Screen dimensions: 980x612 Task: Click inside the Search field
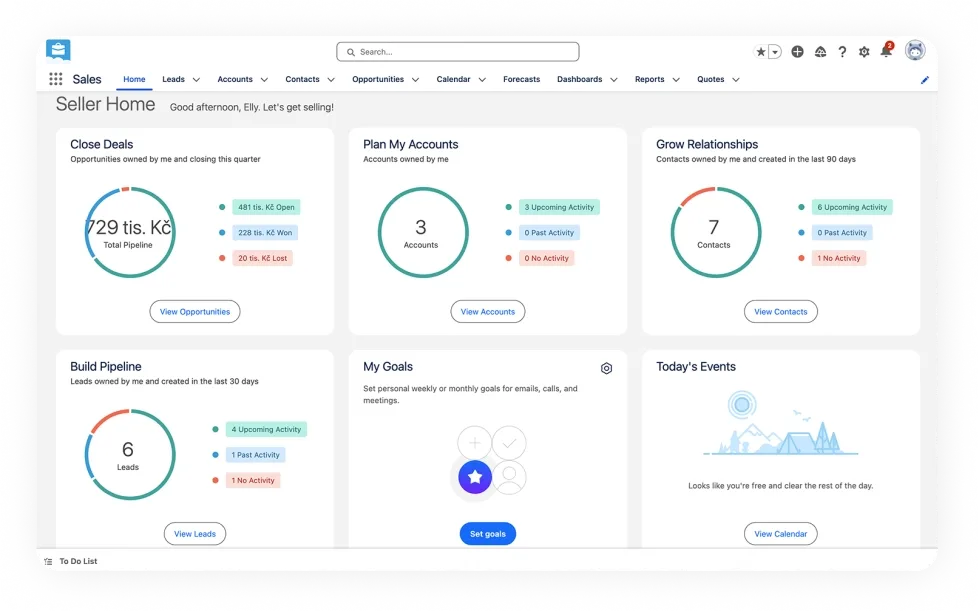point(457,51)
